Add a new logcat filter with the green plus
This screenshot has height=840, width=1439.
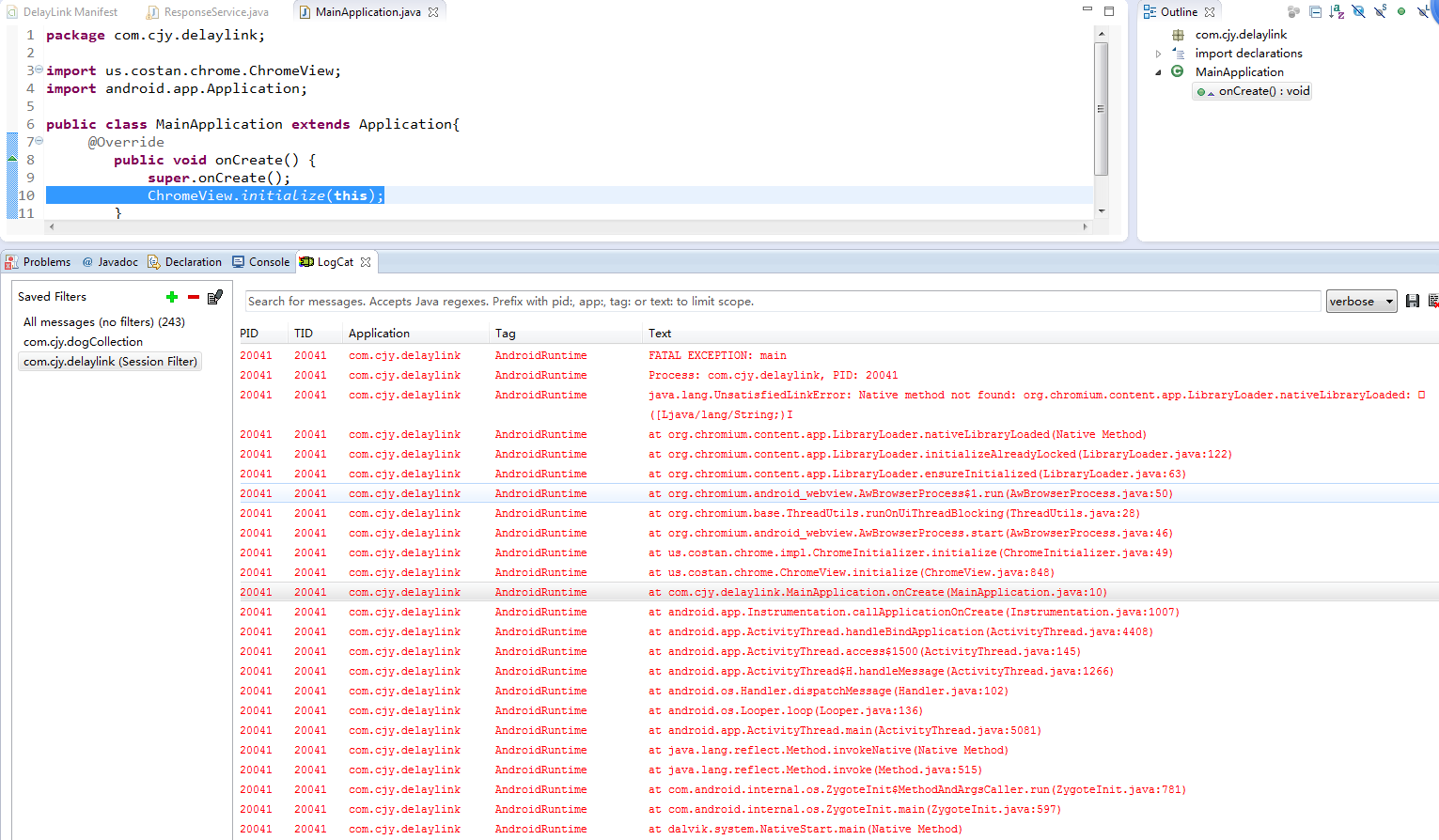click(x=172, y=297)
